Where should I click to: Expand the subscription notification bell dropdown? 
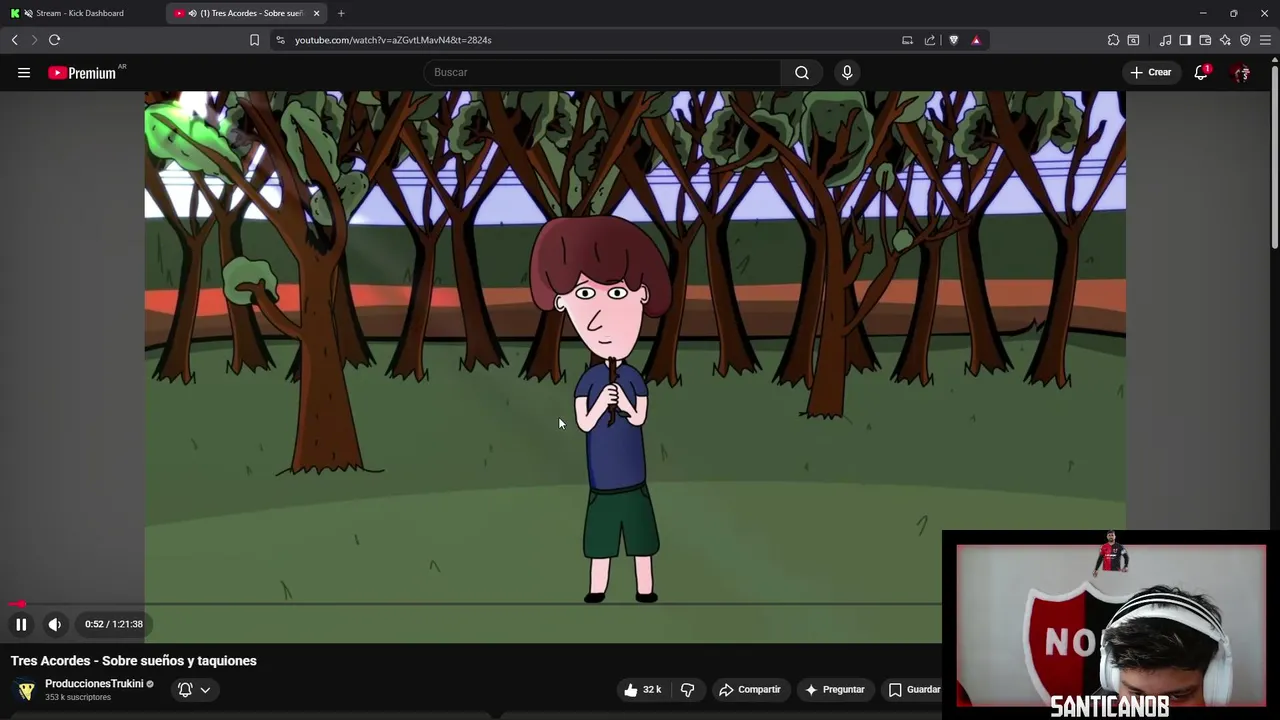coord(194,689)
